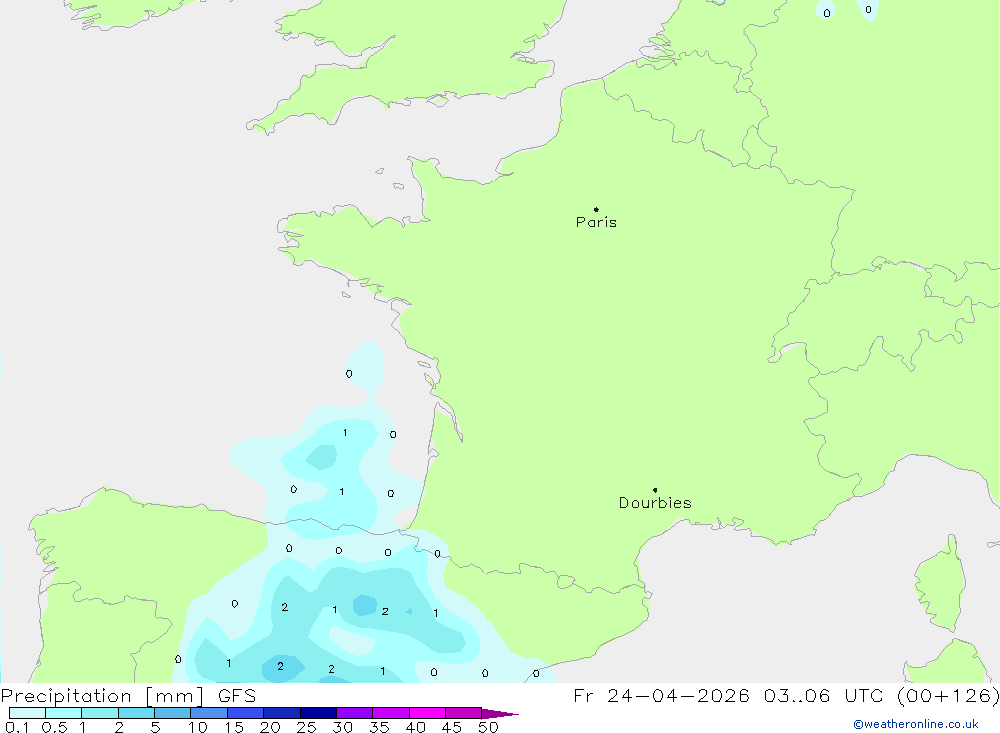Pick the 30–35 mm purple legend swatch
Image resolution: width=1000 pixels, height=733 pixels.
[355, 713]
